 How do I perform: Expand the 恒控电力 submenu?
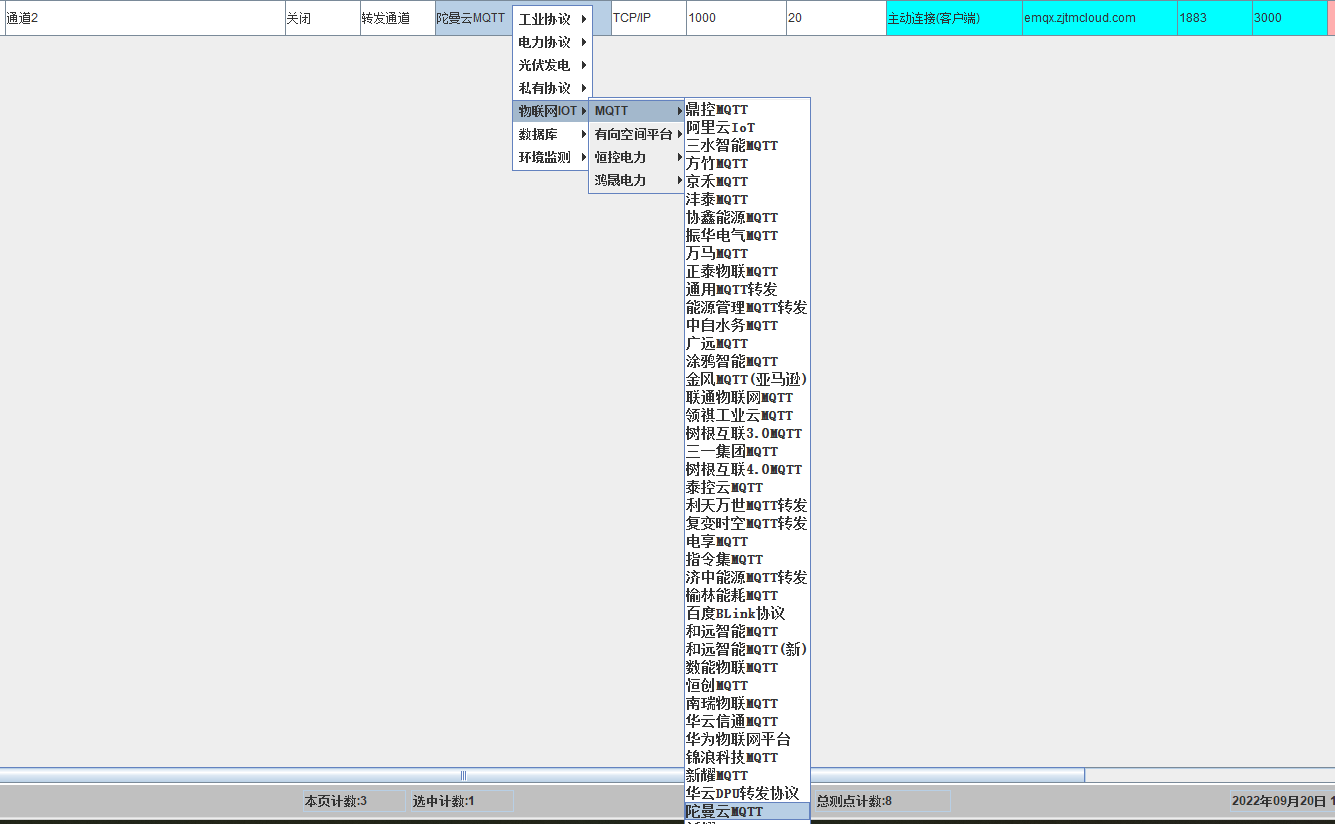(x=637, y=157)
